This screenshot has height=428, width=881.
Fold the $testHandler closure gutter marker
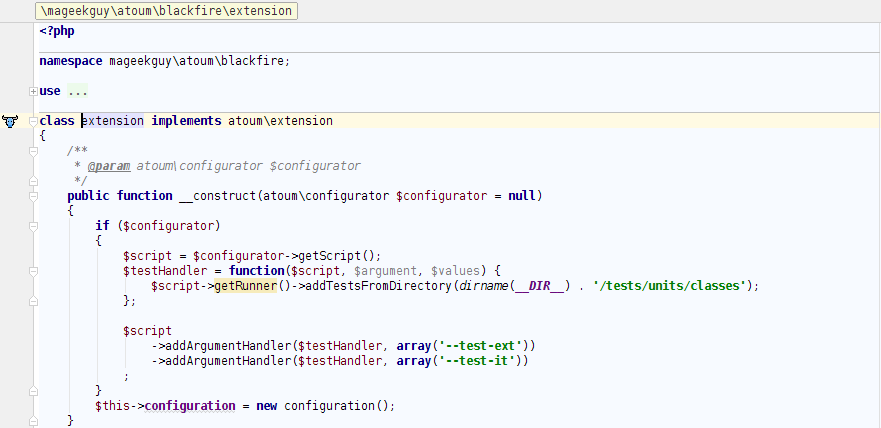pos(33,271)
